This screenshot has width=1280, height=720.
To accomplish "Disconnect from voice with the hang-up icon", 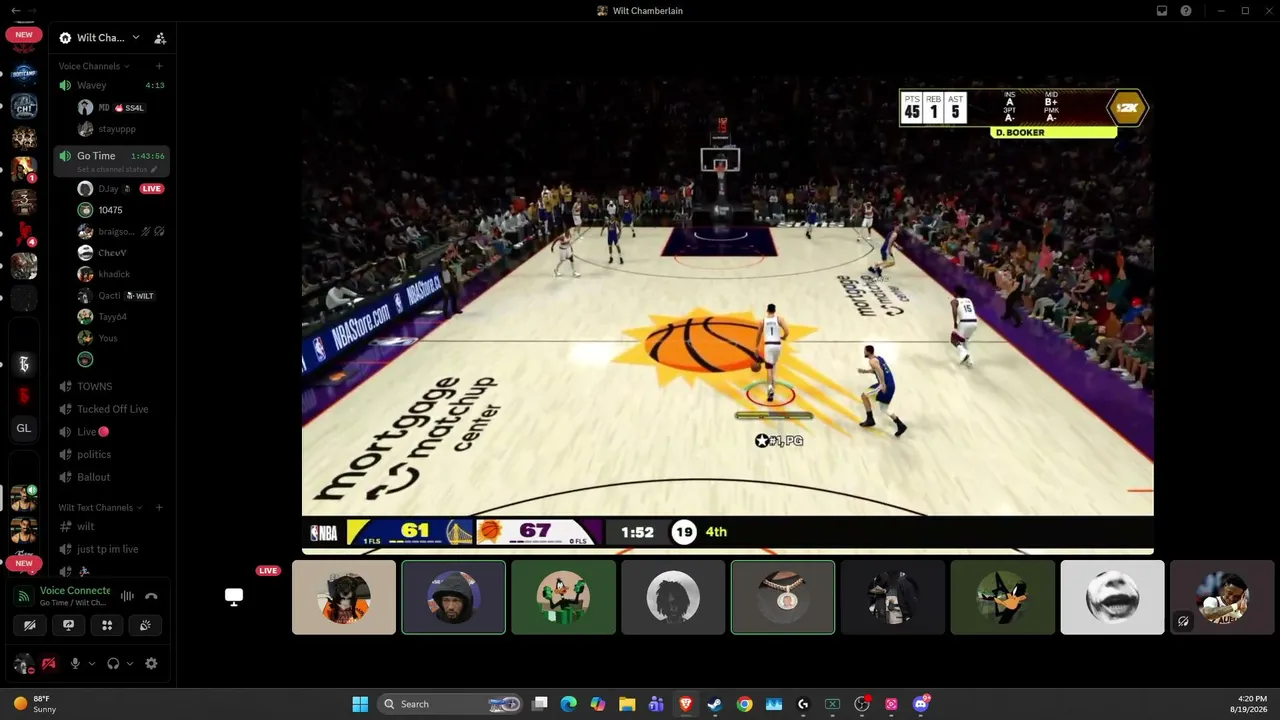I will [151, 596].
